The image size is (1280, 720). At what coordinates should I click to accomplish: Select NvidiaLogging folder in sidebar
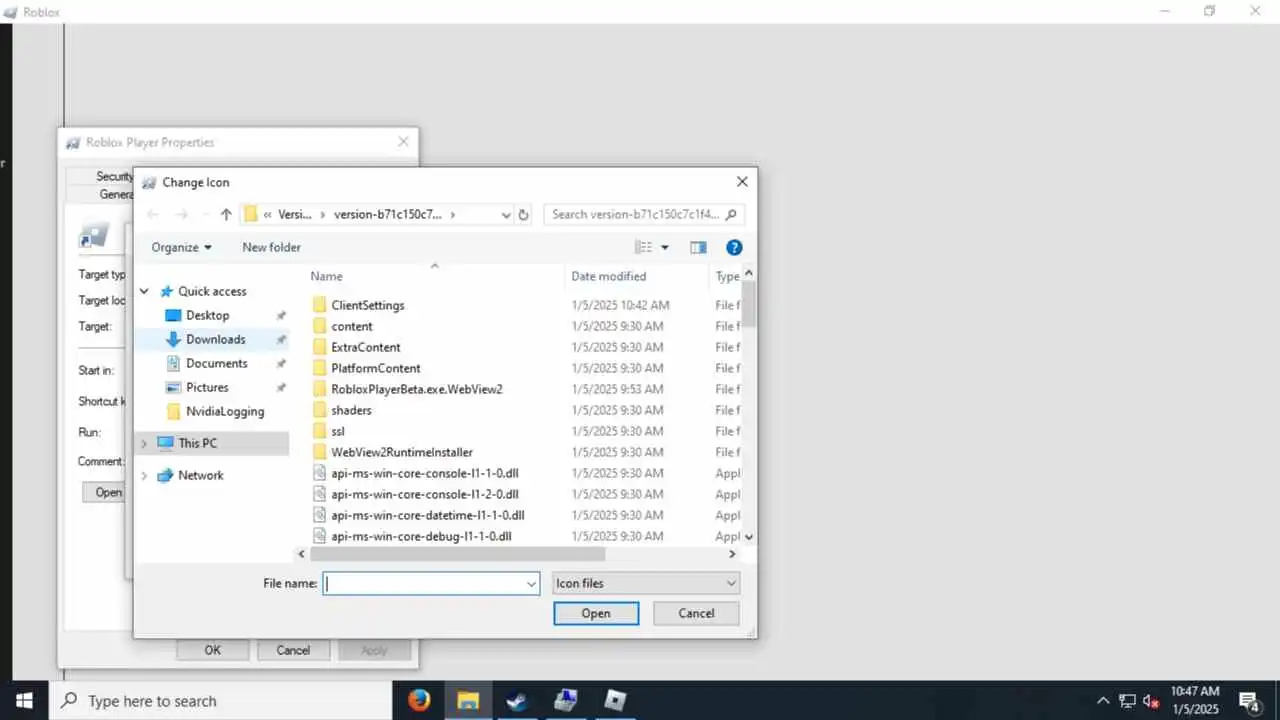[225, 411]
